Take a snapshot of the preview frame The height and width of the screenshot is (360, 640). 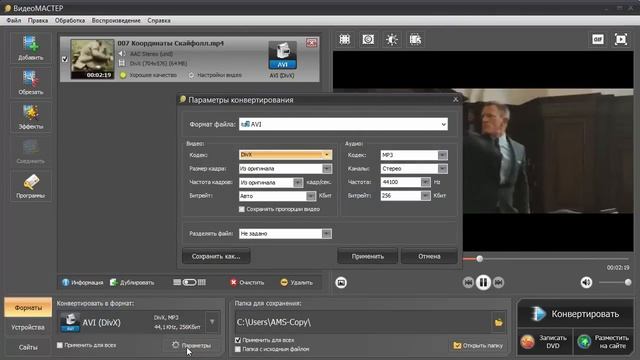341,282
